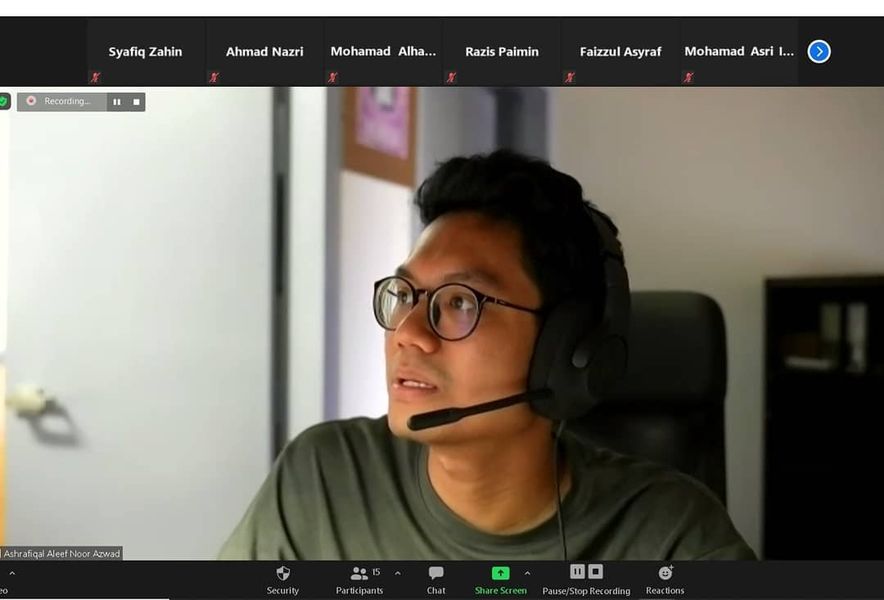Stop recording from the top recording indicator

pos(136,101)
